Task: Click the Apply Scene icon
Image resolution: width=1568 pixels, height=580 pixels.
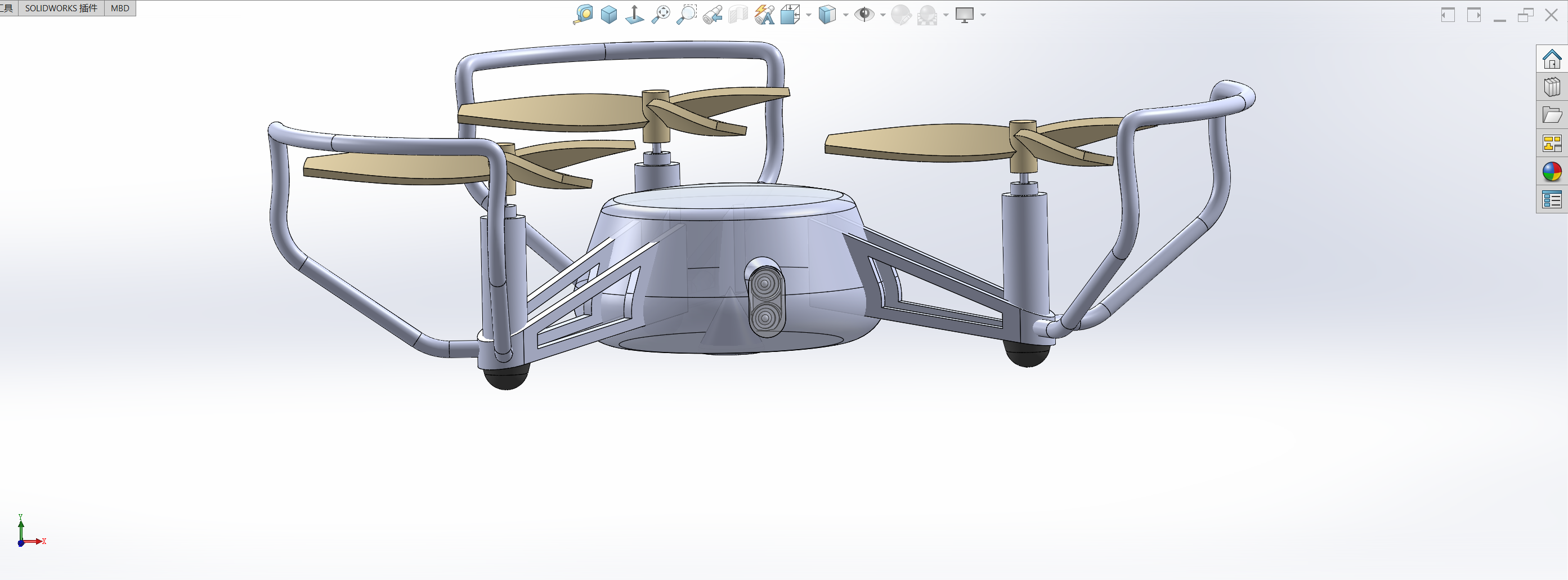Action: 927,15
